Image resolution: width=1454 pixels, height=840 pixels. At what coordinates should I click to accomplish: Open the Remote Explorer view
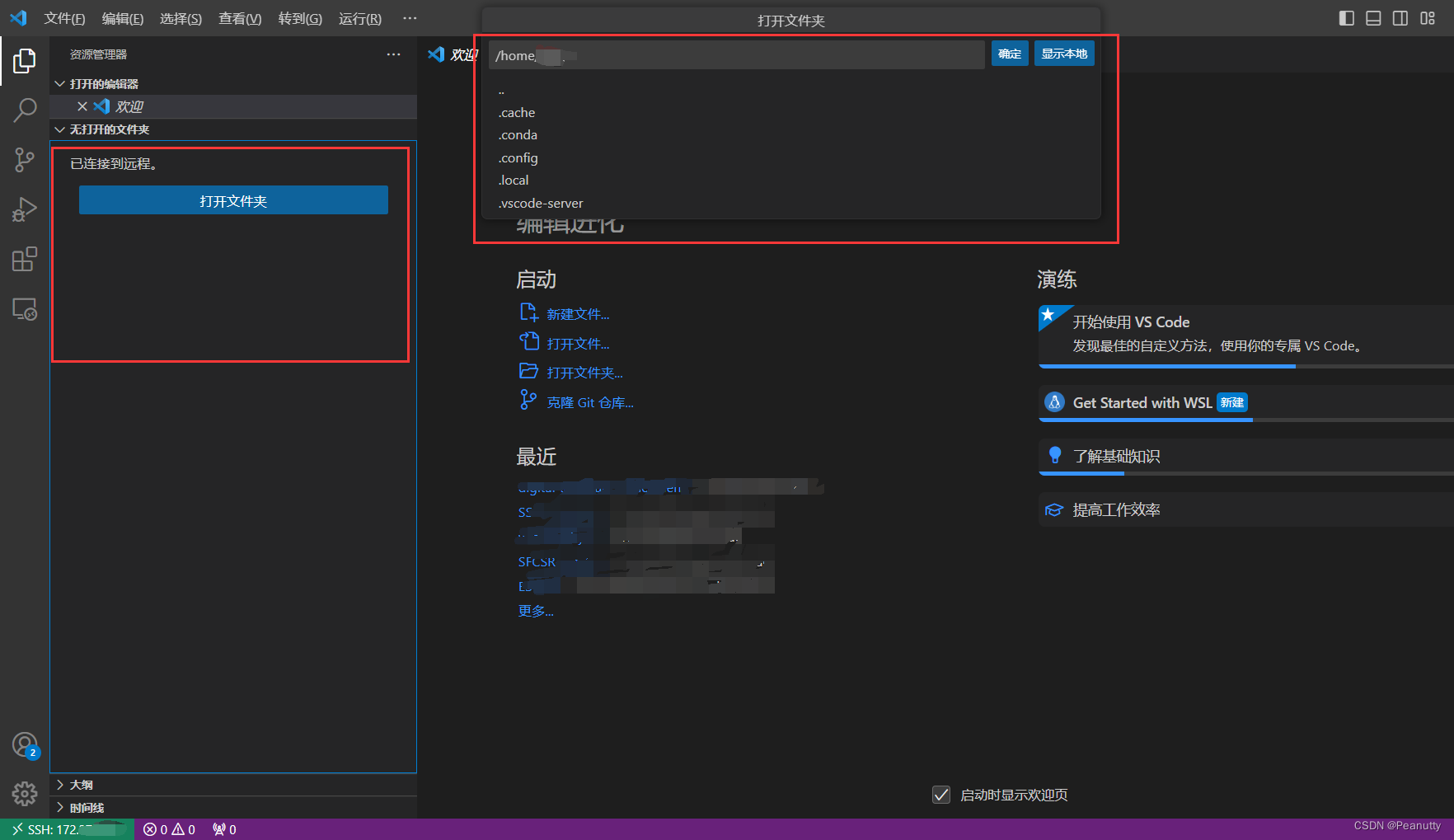click(25, 309)
